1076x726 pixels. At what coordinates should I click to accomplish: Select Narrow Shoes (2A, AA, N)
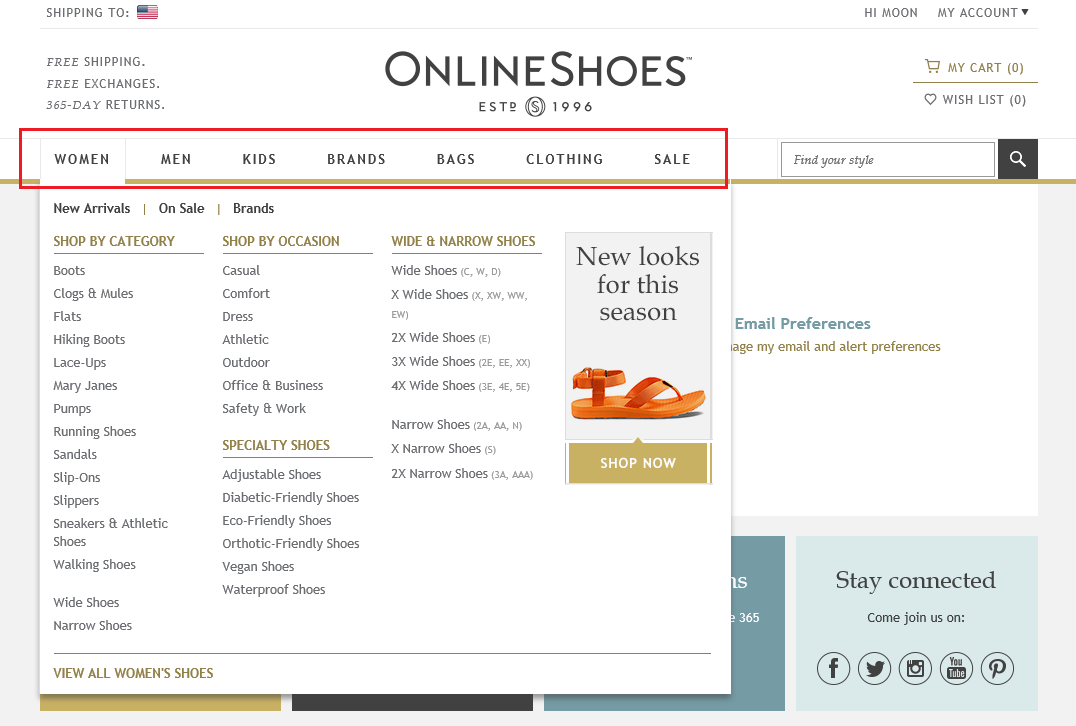[x=456, y=425]
